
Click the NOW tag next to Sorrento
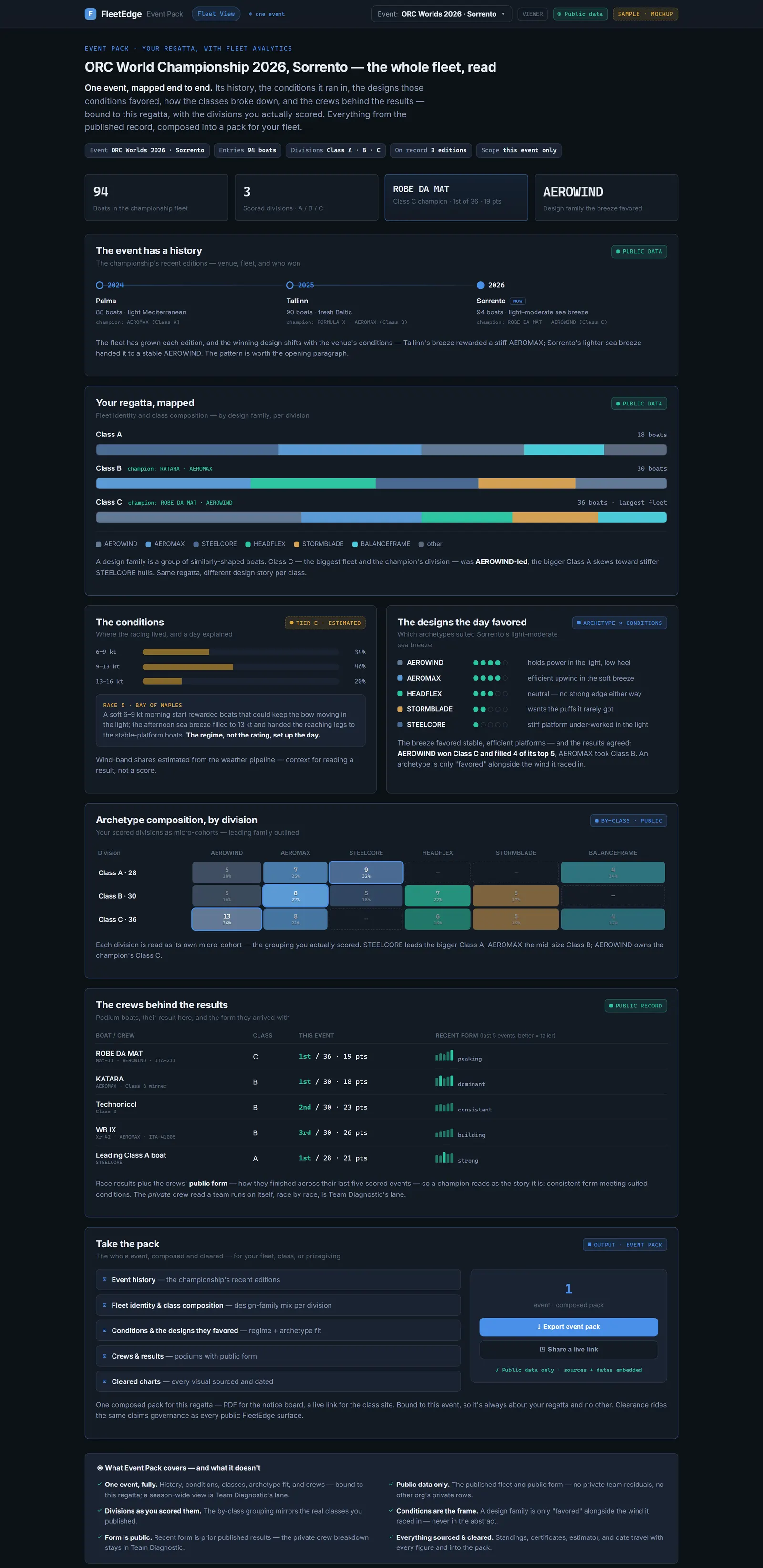point(517,301)
